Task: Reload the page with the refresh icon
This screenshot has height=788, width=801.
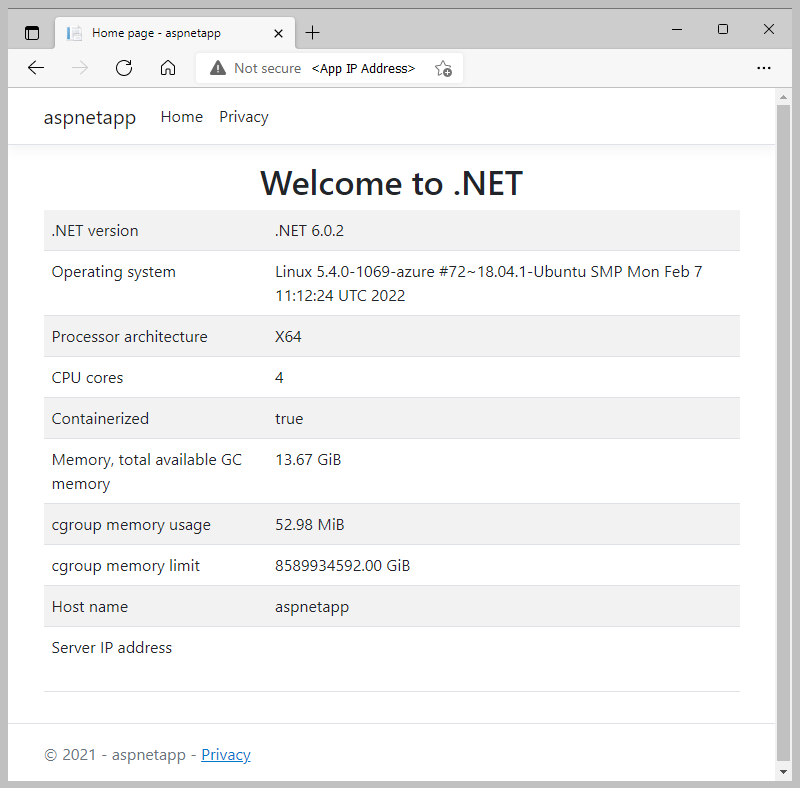Action: click(x=123, y=68)
